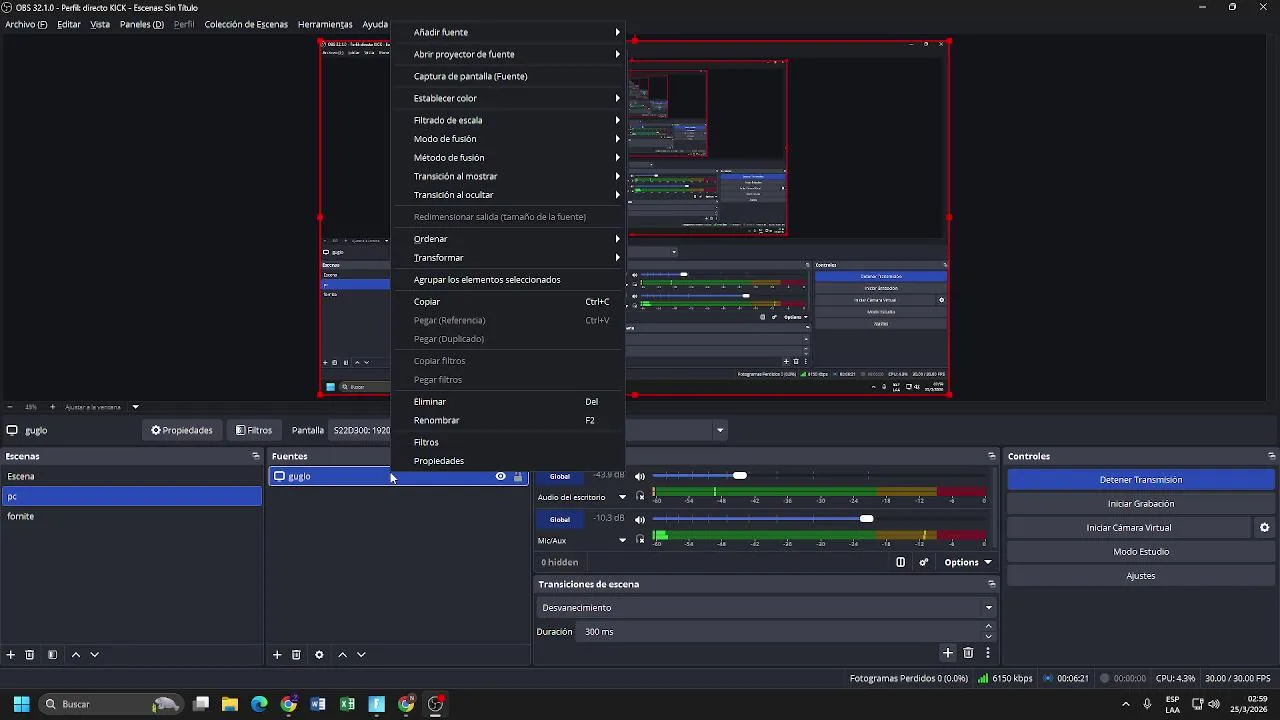
Task: Undock the audio mixer panel
Action: [991, 456]
